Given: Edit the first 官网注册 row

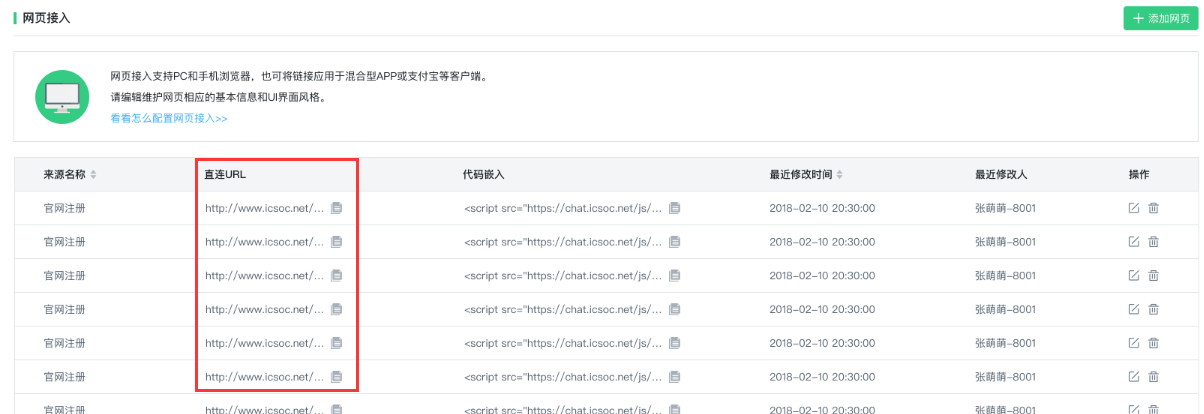Looking at the screenshot, I should [x=1134, y=208].
